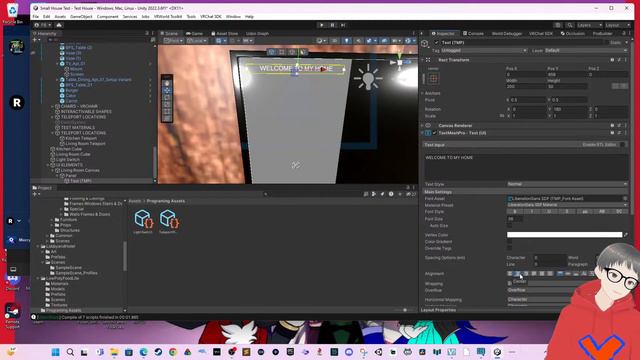Screen dimensions: 640x360
Task: Expand the Canvas Renderer component
Action: tap(422, 126)
